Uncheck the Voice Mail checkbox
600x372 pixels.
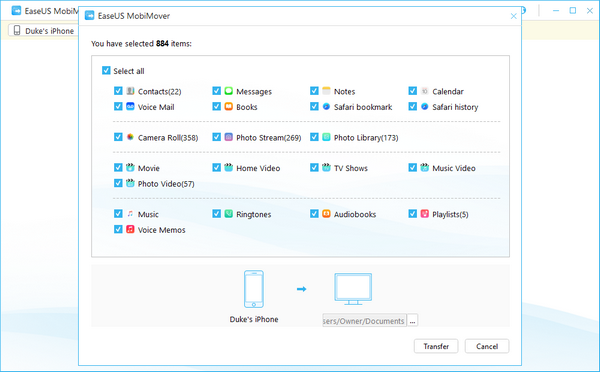point(118,106)
